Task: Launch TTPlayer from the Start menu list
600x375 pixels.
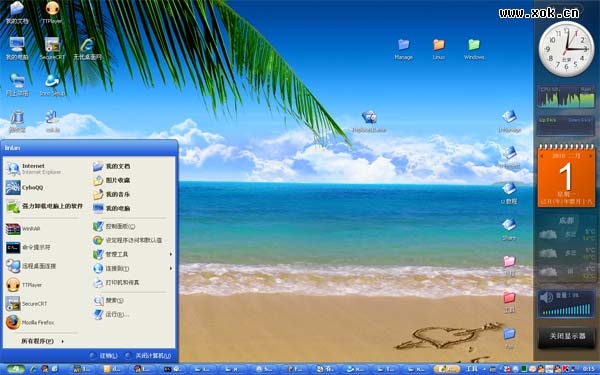Action: [x=24, y=285]
